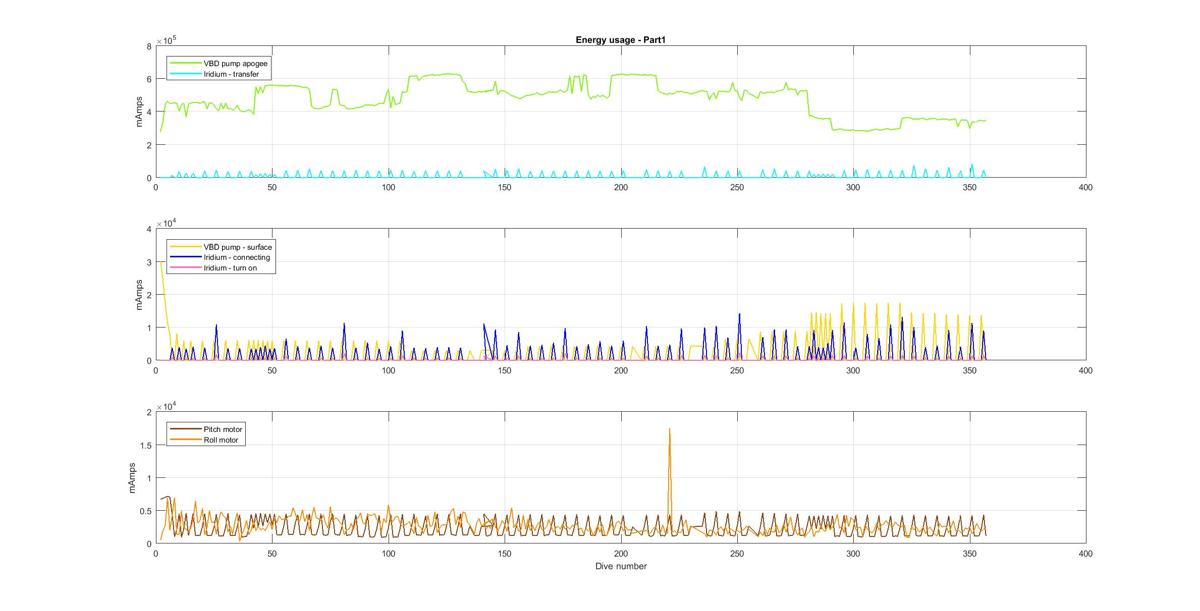Click x-axis tick '250' under the top plot
The height and width of the screenshot is (611, 1200).
[736, 187]
